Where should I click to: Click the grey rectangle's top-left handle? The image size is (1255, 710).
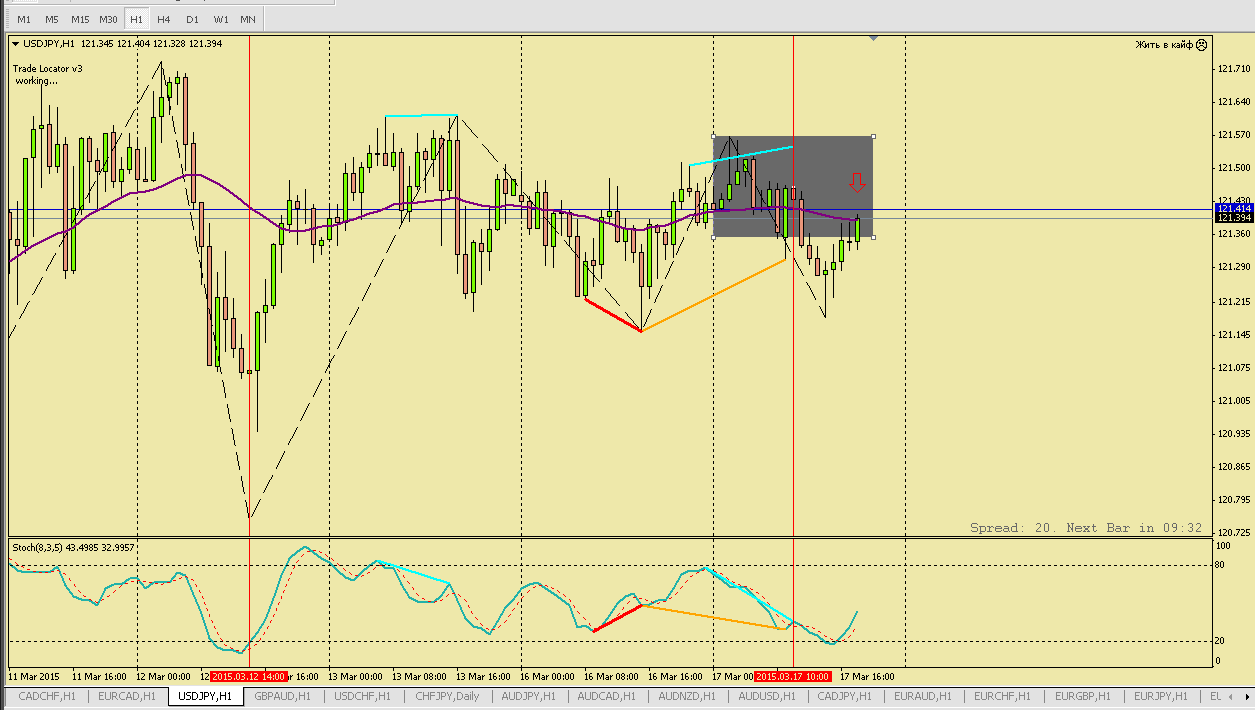click(713, 136)
